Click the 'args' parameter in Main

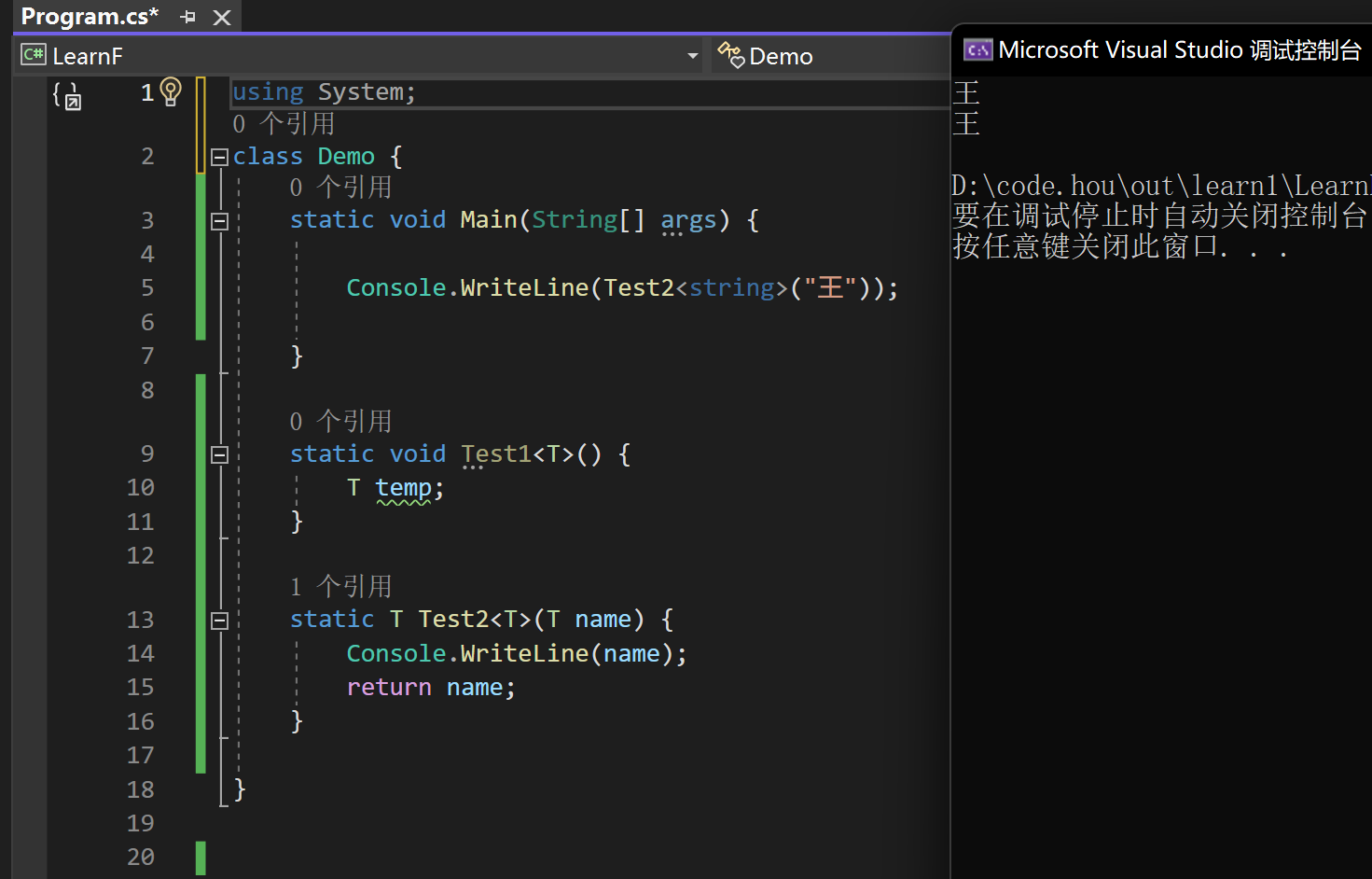click(688, 220)
